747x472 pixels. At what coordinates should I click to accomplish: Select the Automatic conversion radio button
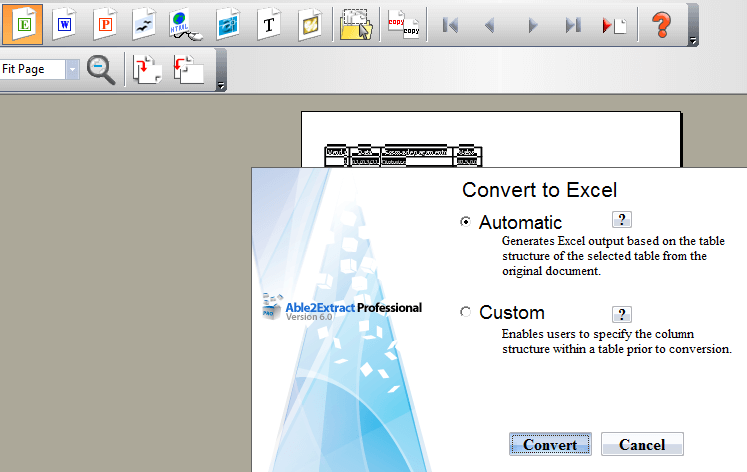click(x=465, y=223)
